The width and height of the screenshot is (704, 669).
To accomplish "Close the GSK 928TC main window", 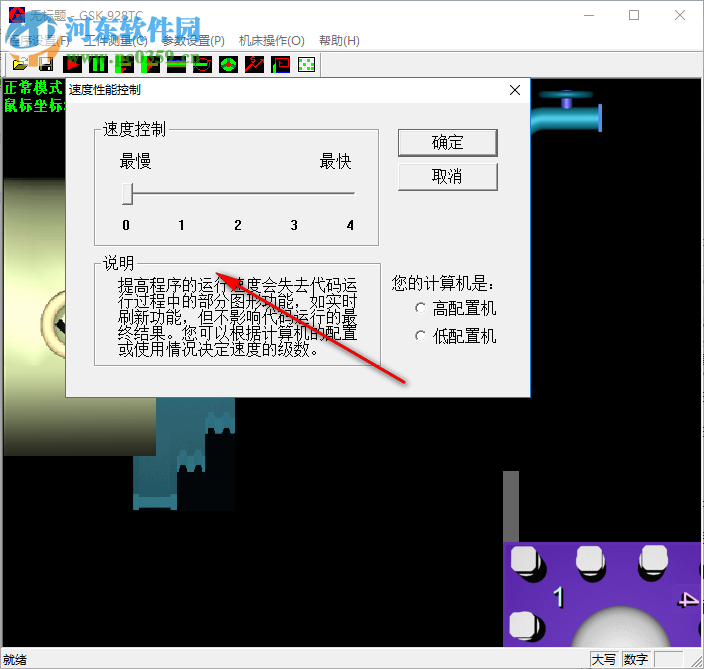I will pyautogui.click(x=680, y=15).
